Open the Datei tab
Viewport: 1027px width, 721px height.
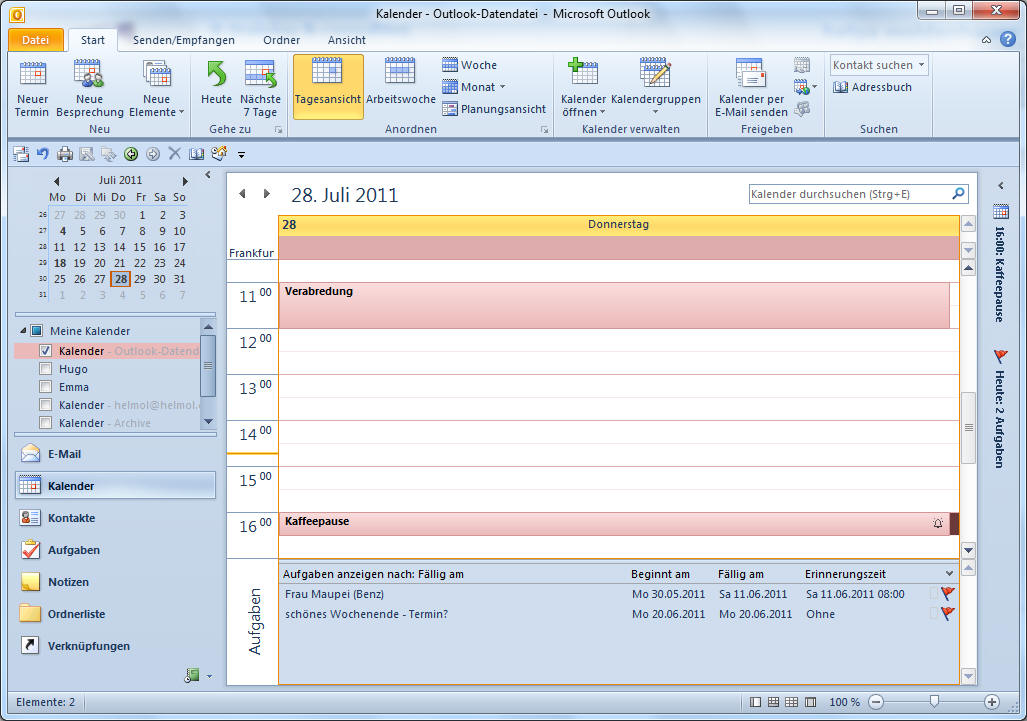35,40
